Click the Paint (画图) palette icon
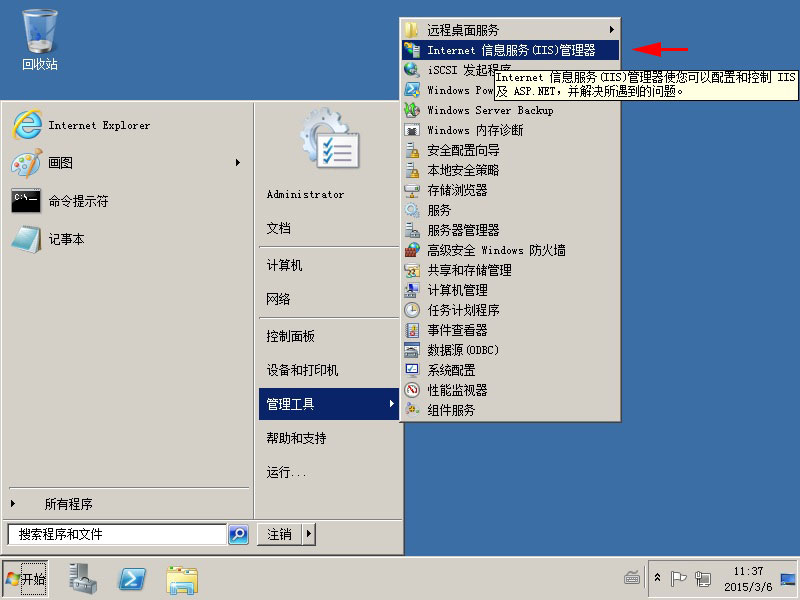The height and width of the screenshot is (600, 800). tap(26, 163)
